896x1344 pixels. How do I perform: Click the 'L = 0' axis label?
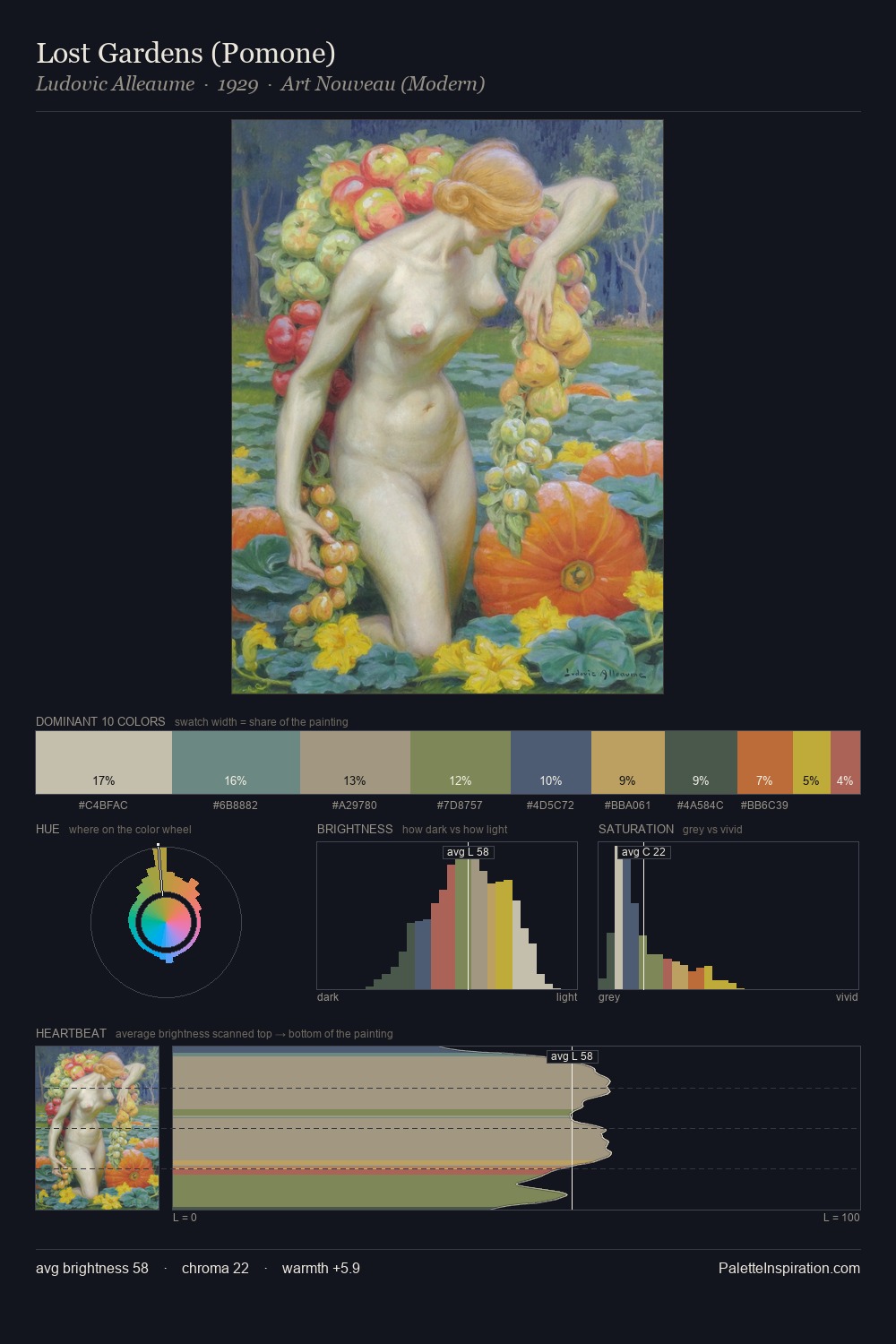click(185, 1218)
